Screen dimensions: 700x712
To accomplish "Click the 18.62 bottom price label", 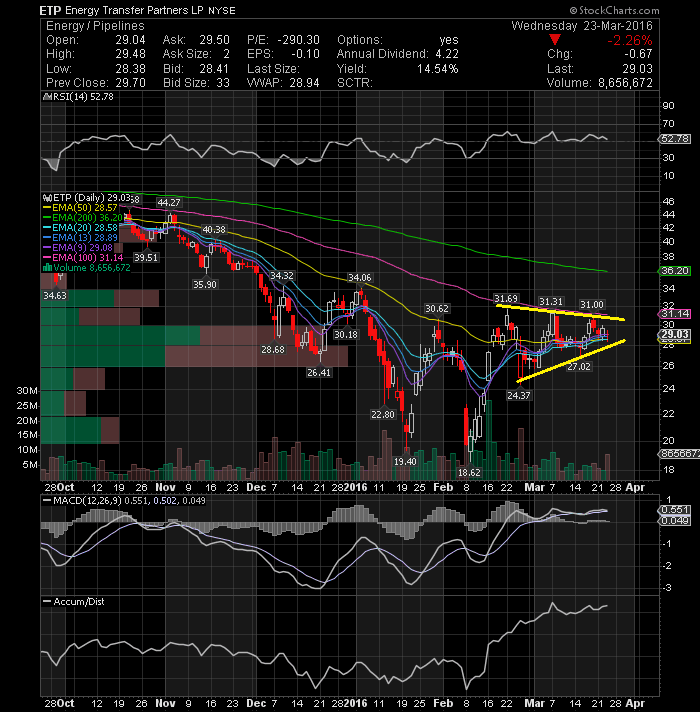I will pos(469,472).
